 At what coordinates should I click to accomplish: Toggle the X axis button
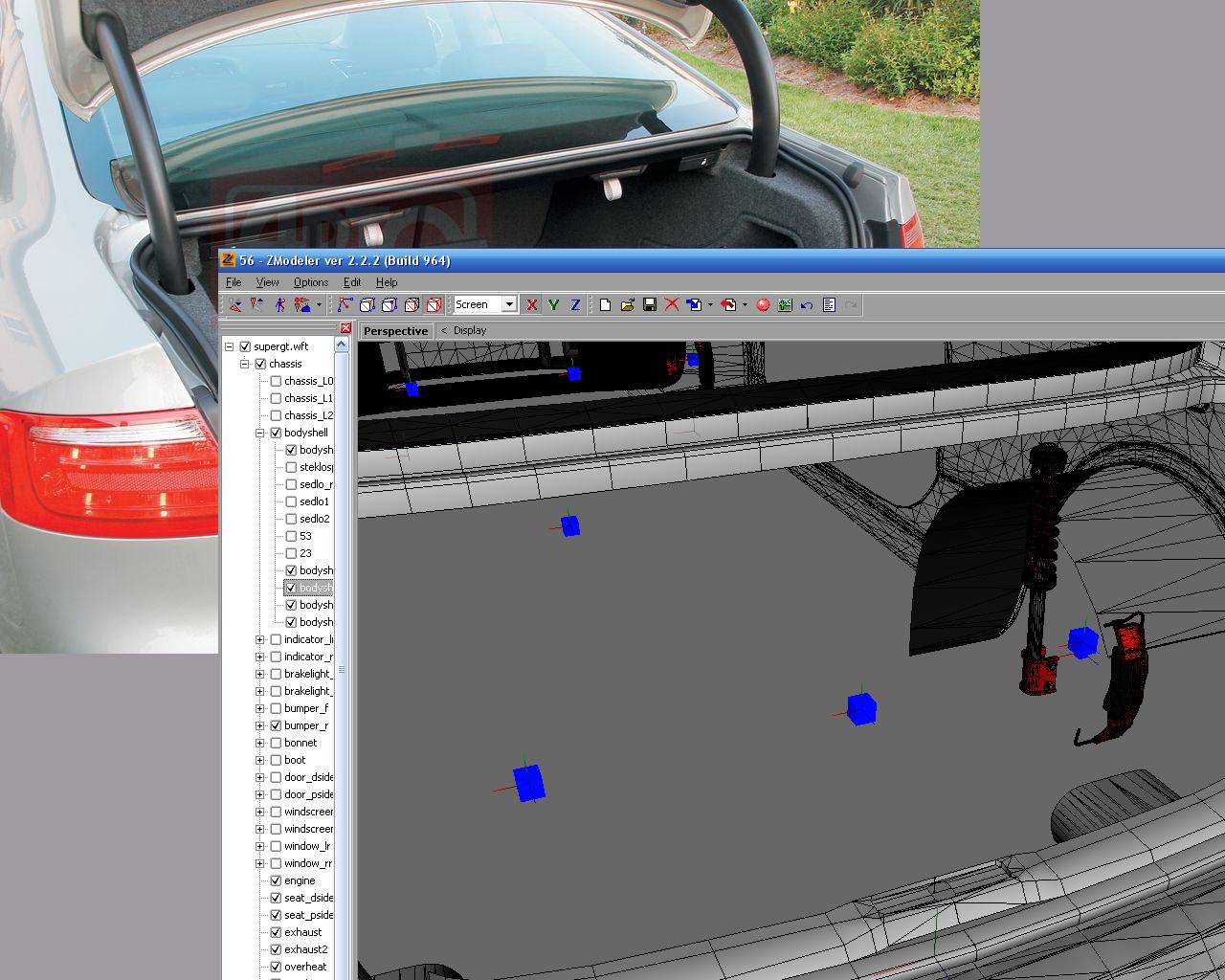[x=532, y=304]
